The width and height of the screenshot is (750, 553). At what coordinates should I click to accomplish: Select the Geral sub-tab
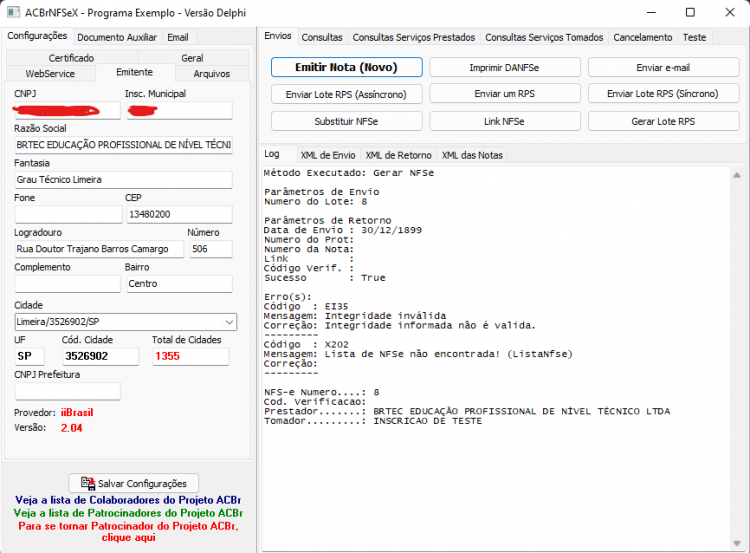192,58
